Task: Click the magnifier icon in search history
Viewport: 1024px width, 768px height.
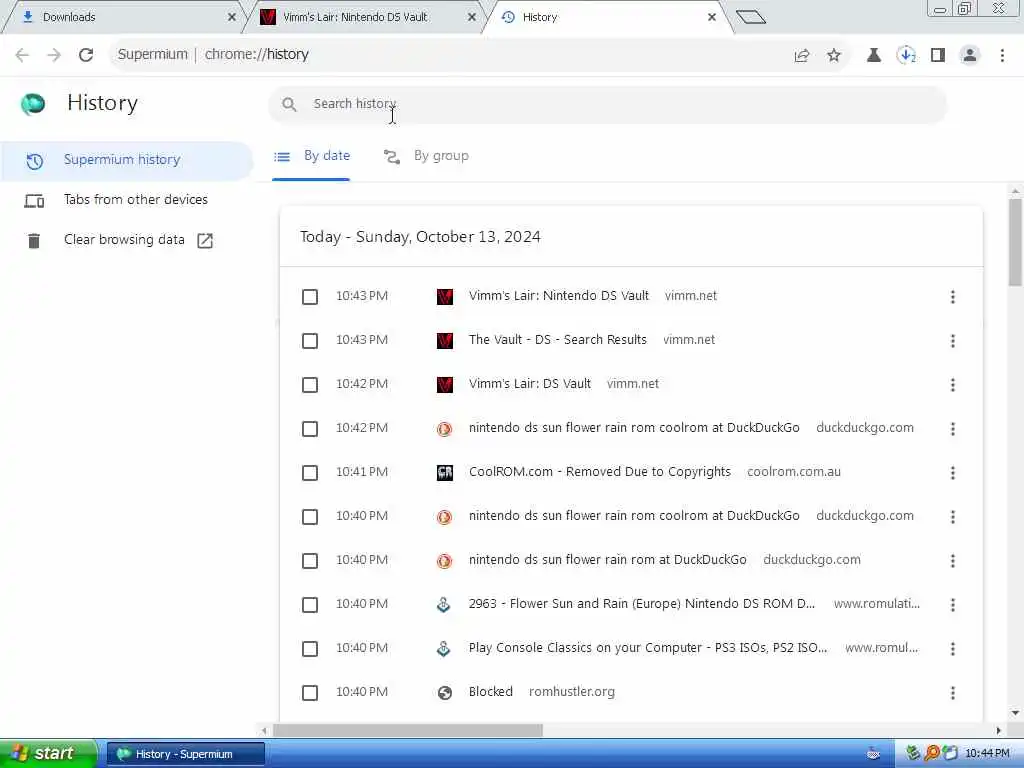Action: [289, 104]
